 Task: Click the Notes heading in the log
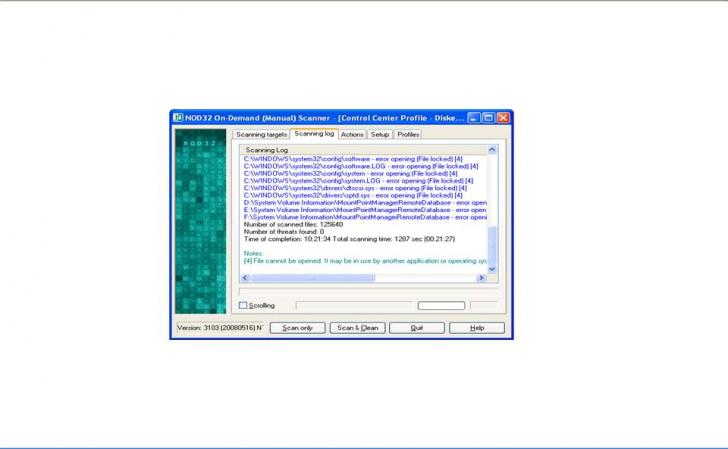[x=253, y=254]
